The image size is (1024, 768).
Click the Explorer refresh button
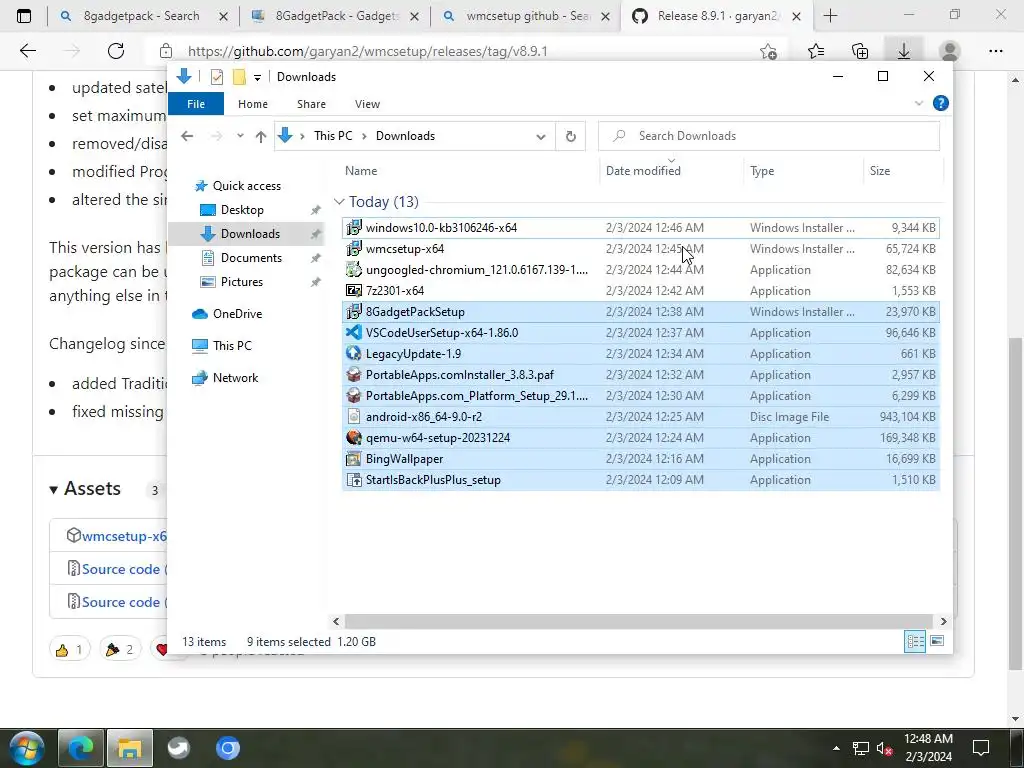570,136
